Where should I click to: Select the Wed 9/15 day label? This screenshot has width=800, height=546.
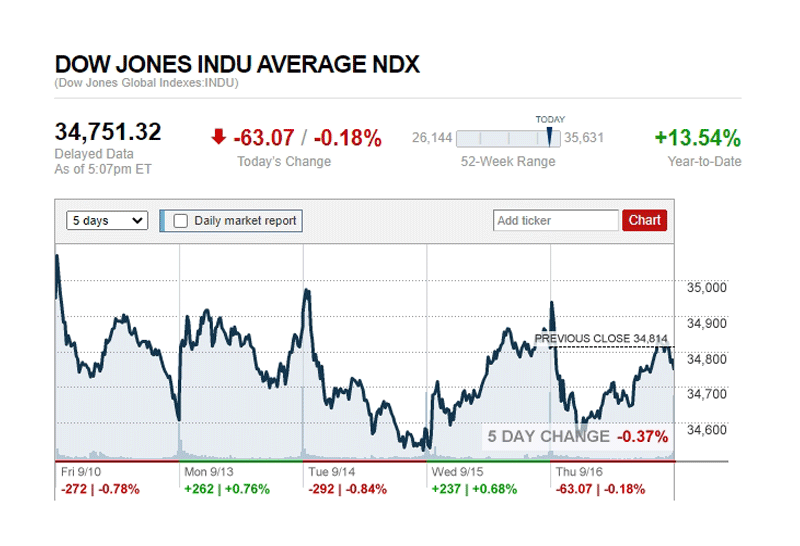pos(455,470)
